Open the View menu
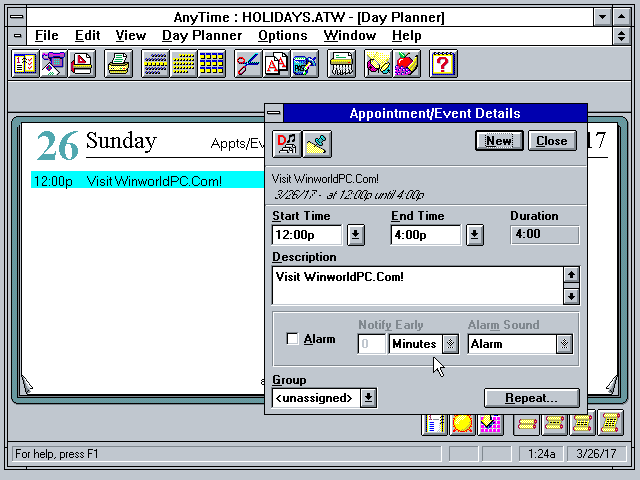 click(131, 36)
